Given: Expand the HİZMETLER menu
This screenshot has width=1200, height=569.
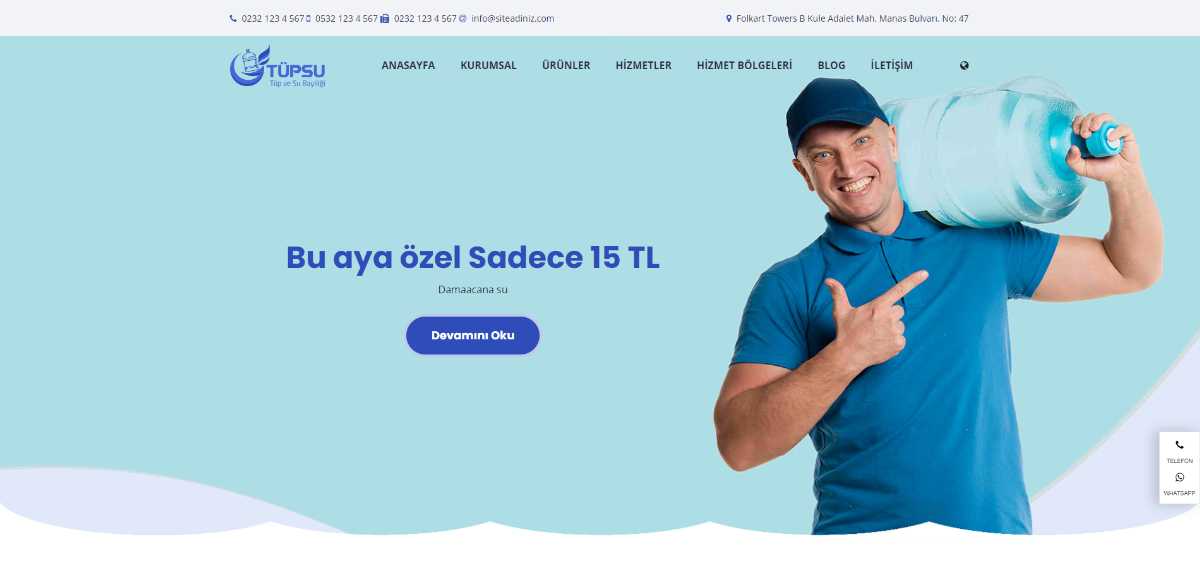Looking at the screenshot, I should coord(643,65).
